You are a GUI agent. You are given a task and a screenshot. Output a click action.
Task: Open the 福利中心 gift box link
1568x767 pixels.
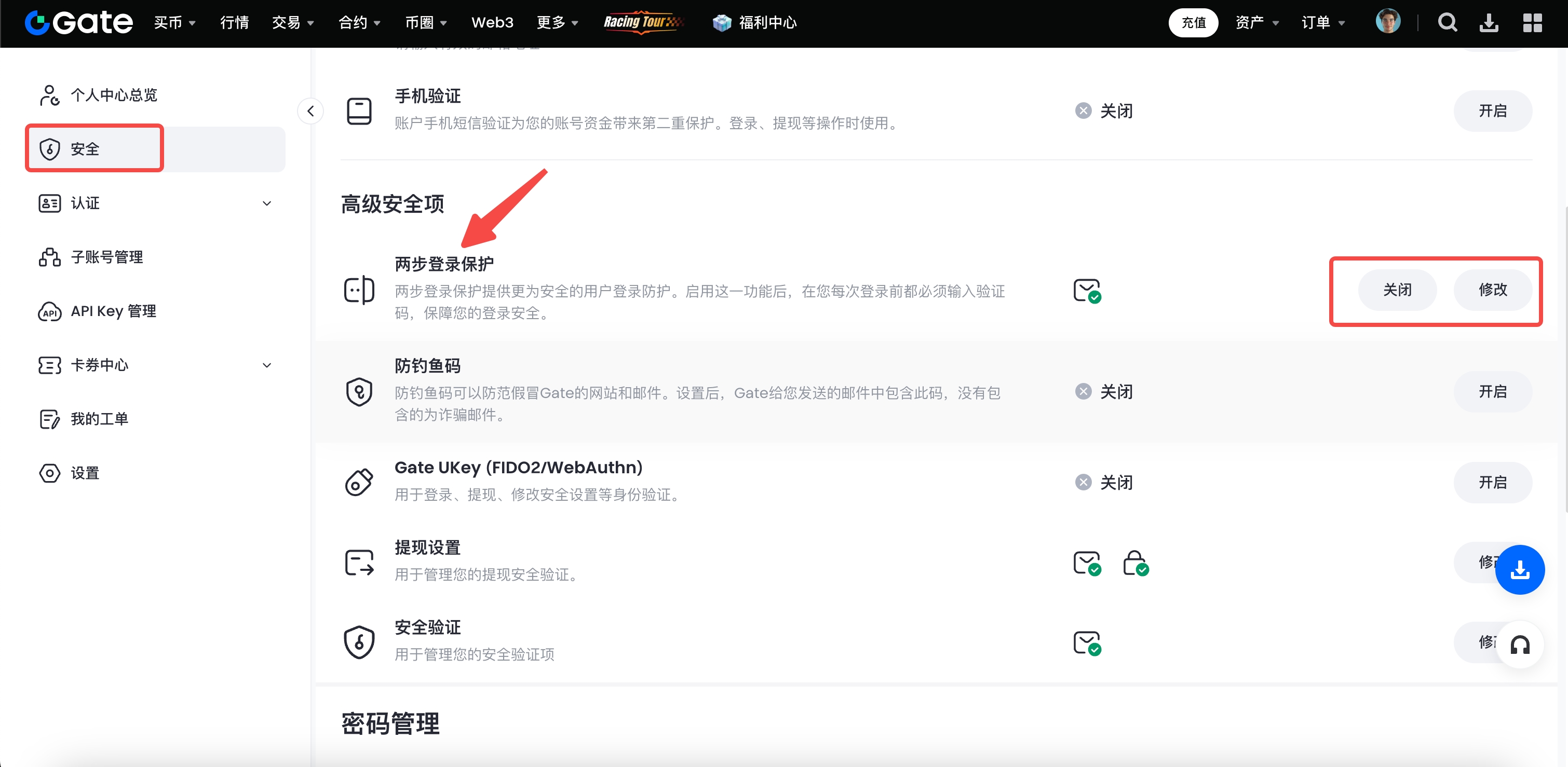click(755, 23)
